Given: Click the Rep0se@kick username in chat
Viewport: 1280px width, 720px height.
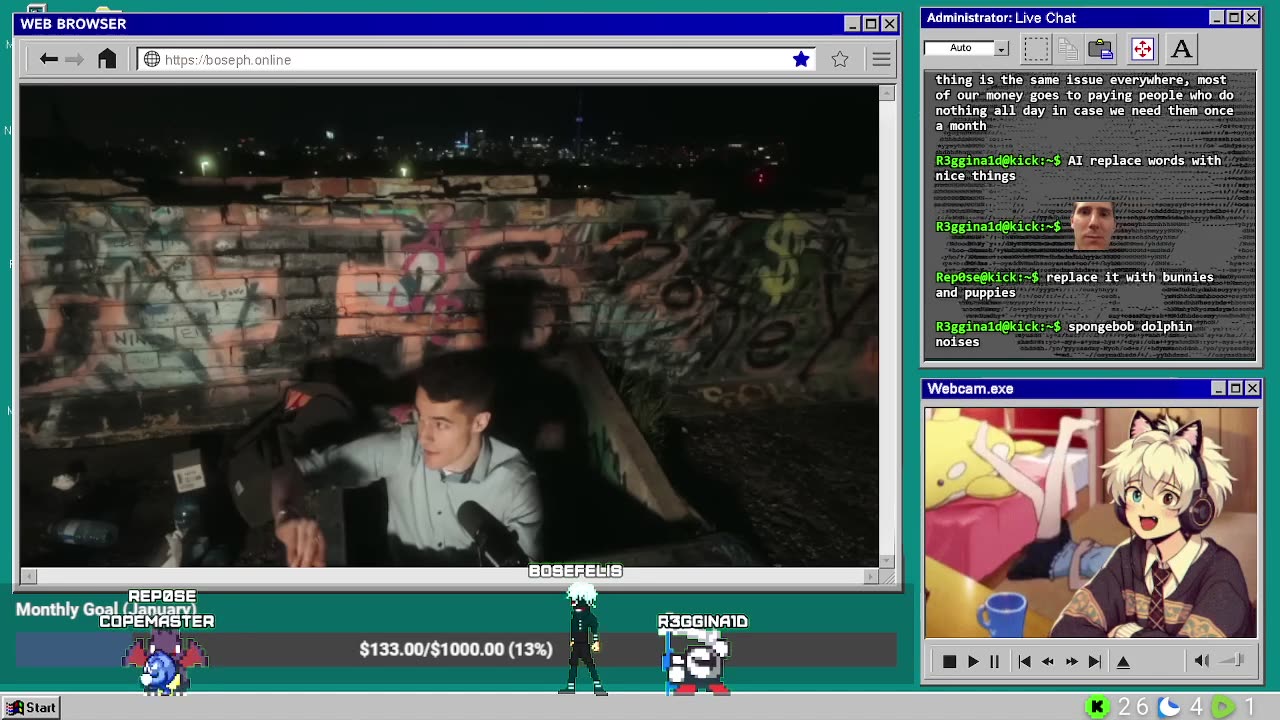Looking at the screenshot, I should point(987,277).
